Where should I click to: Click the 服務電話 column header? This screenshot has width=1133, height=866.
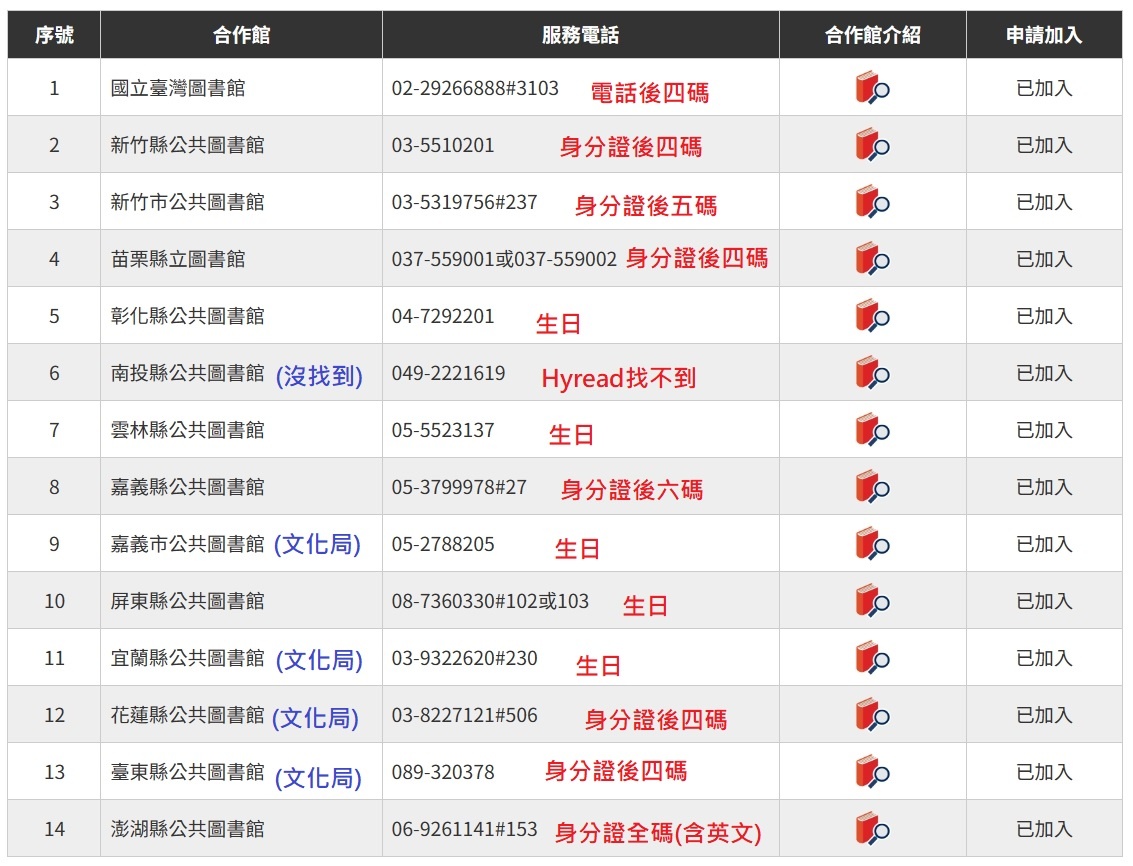click(x=580, y=35)
